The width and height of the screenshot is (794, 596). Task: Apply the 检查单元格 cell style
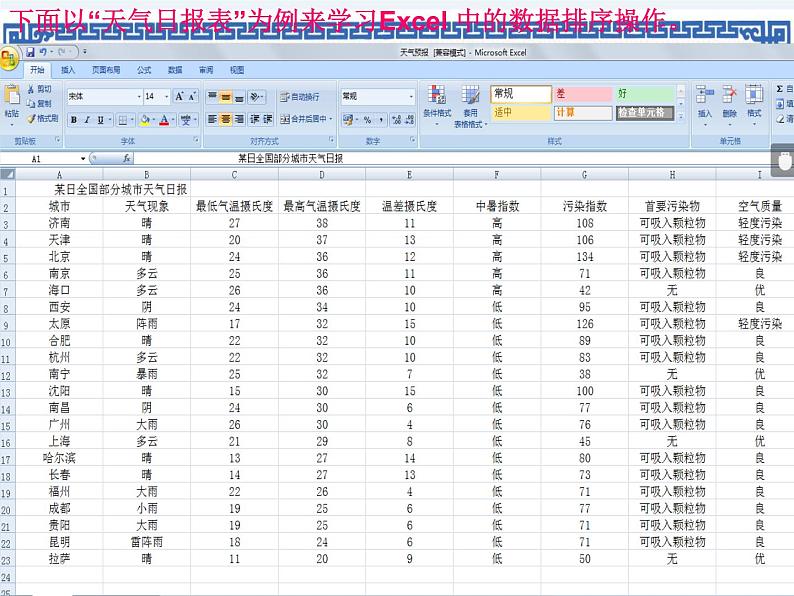[645, 112]
